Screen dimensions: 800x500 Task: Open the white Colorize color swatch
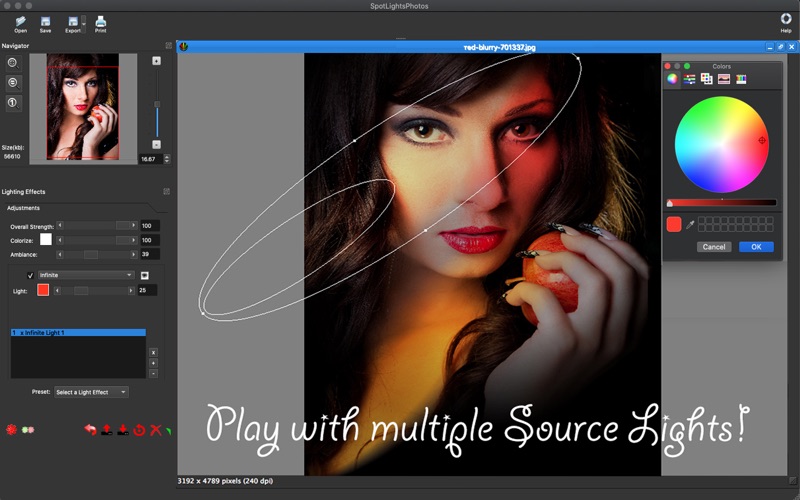tap(46, 239)
